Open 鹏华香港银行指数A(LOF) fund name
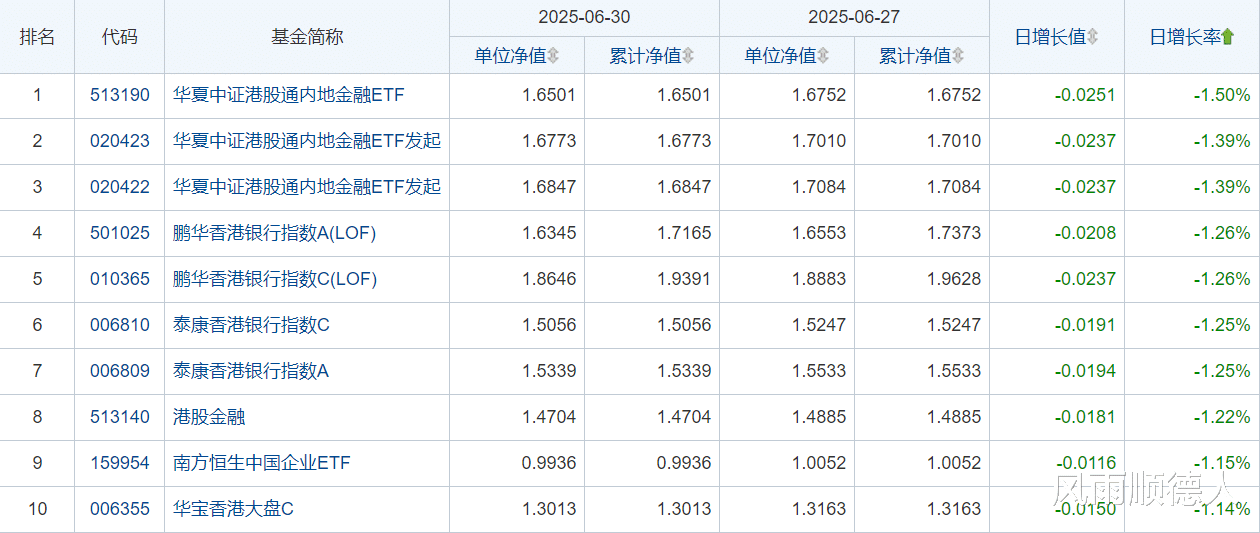This screenshot has height=533, width=1260. click(x=275, y=233)
